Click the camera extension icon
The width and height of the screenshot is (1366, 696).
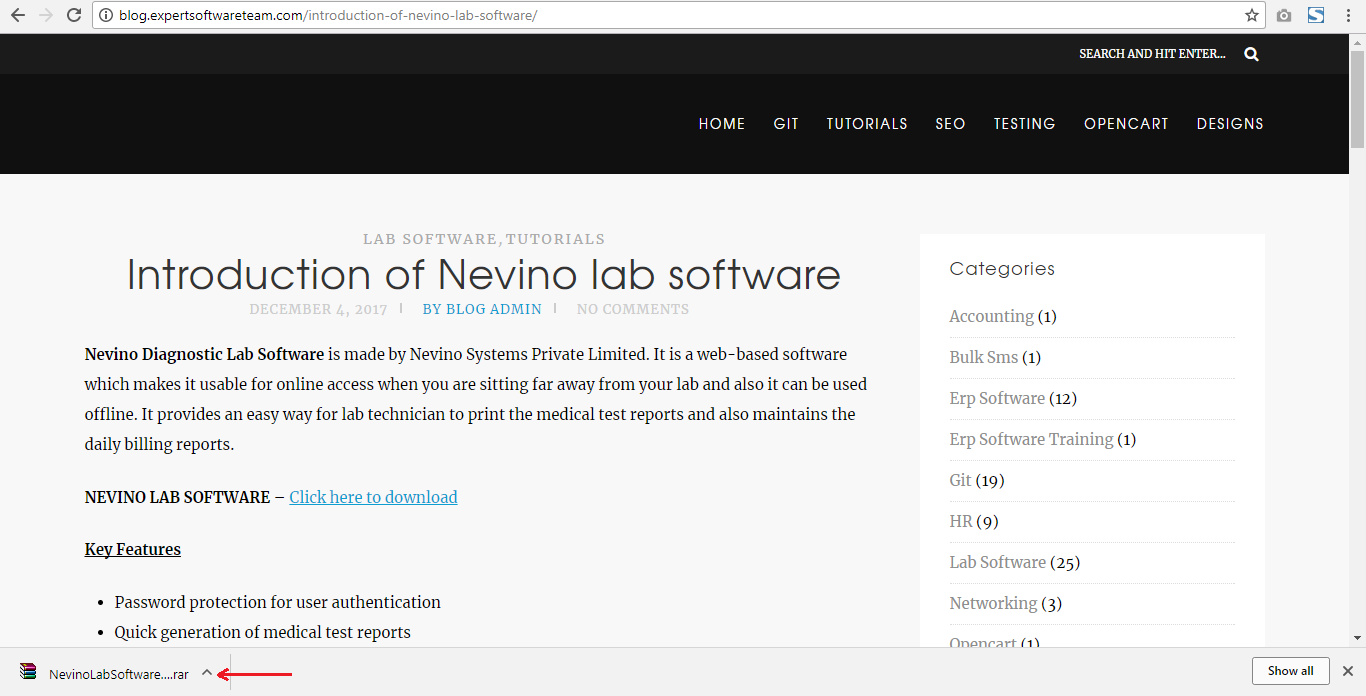tap(1284, 15)
